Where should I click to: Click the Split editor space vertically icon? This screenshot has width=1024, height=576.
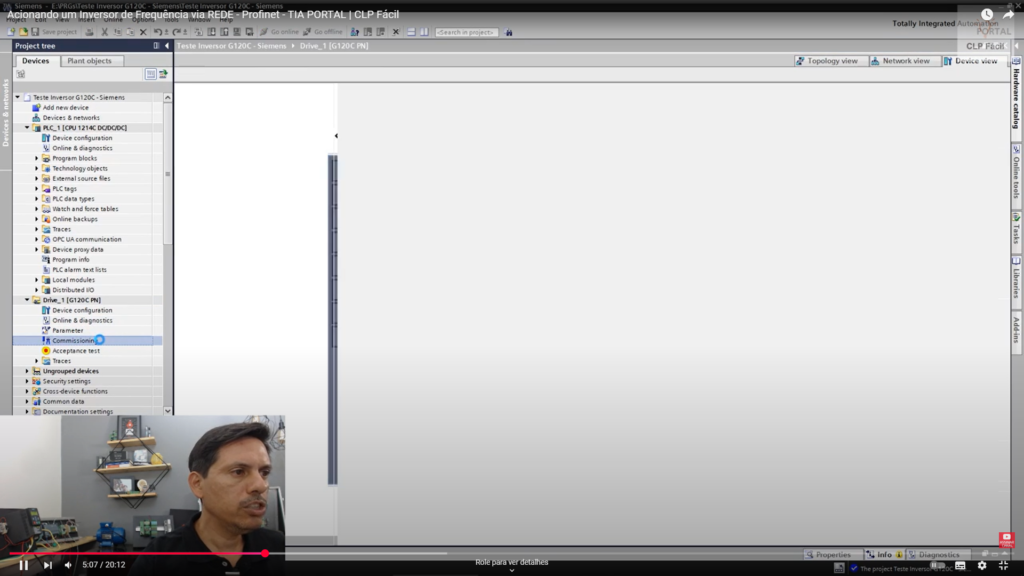[x=424, y=32]
